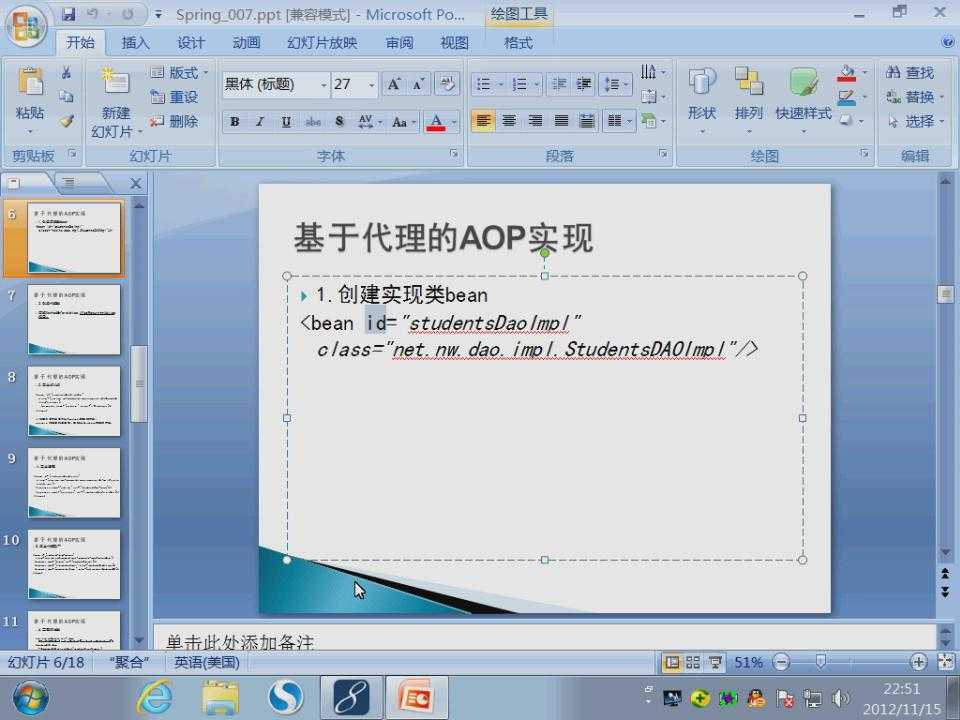Open shape effects icon

coord(847,121)
